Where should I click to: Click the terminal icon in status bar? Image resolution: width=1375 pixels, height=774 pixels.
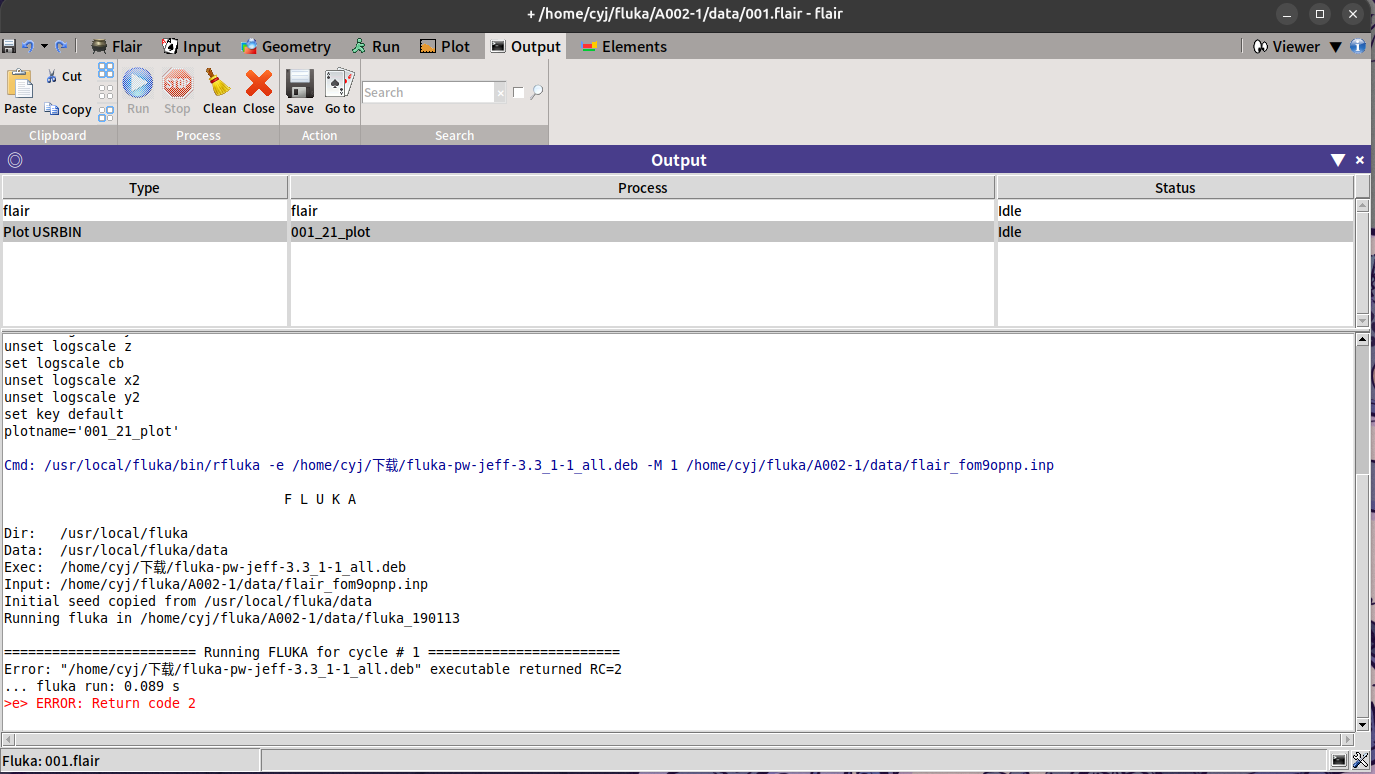pos(1339,761)
